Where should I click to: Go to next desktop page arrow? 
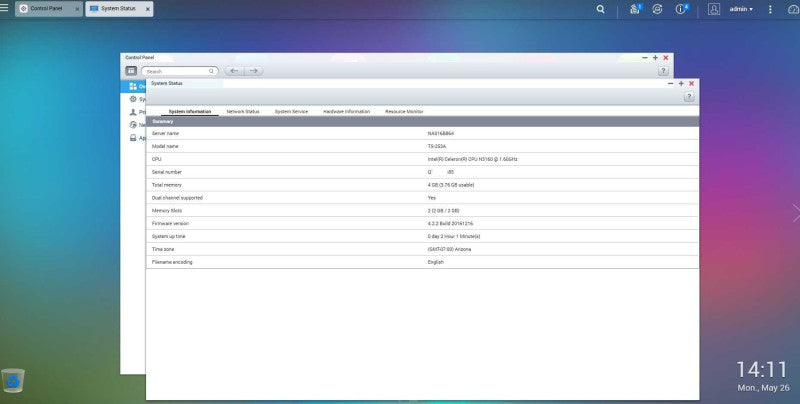tap(796, 213)
